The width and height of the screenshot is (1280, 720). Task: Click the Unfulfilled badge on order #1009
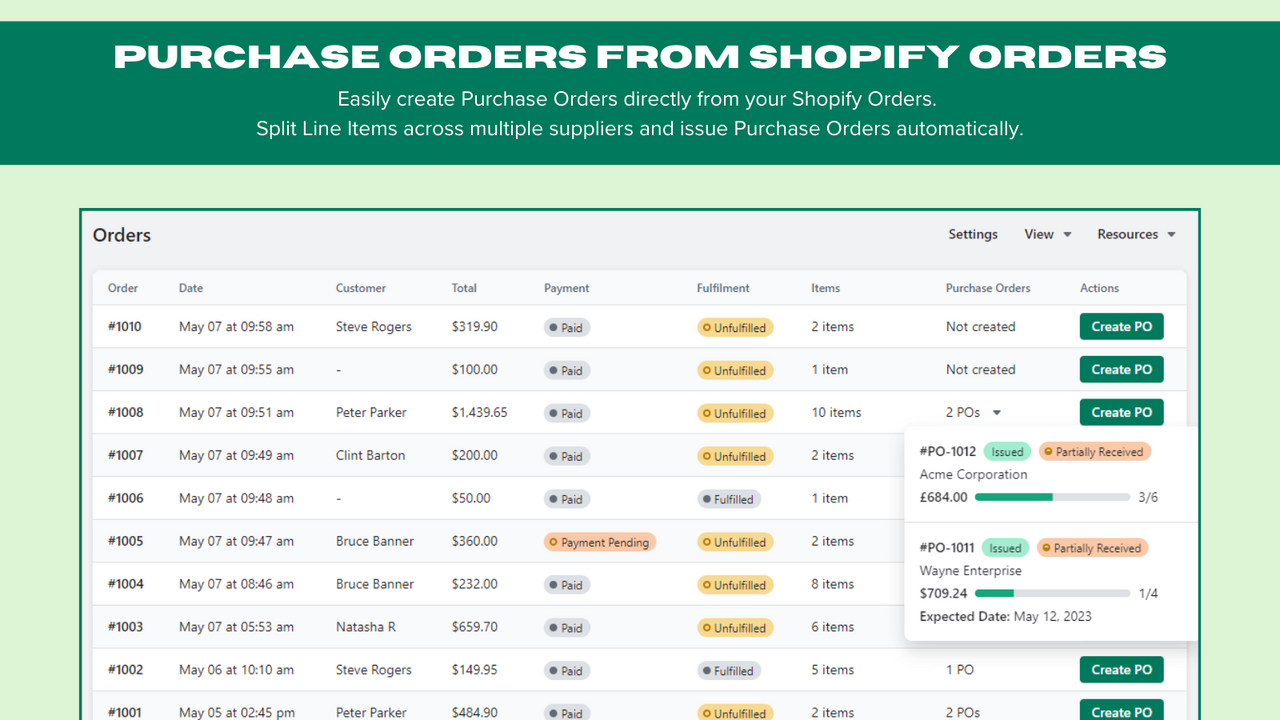(735, 370)
